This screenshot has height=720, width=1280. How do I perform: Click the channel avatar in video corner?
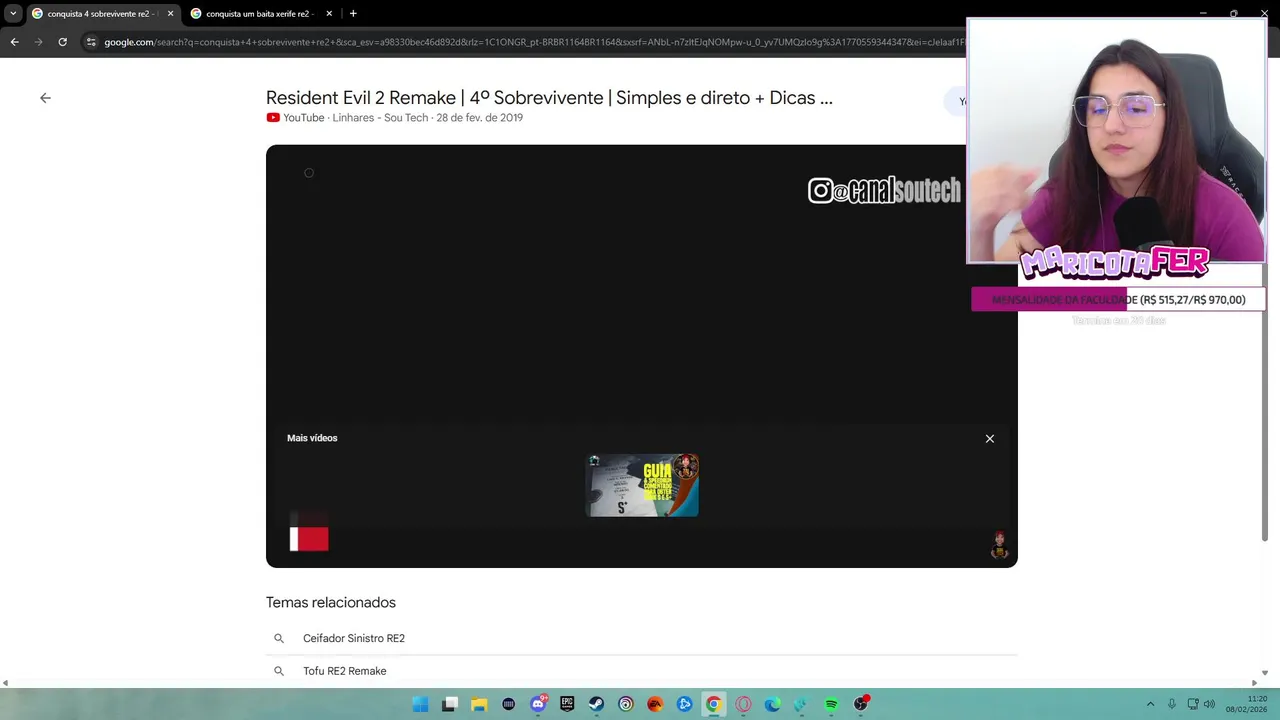click(x=999, y=545)
